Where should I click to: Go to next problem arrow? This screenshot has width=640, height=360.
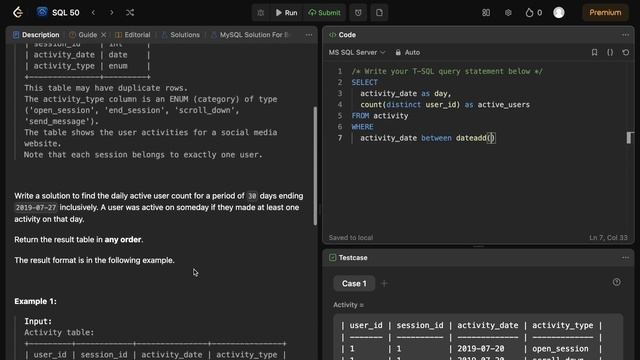111,13
